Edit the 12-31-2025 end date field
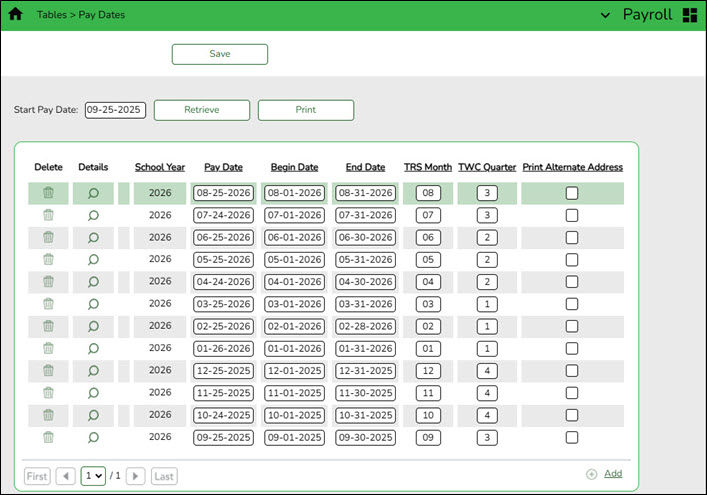Screen dimensions: 707x495 click(365, 371)
